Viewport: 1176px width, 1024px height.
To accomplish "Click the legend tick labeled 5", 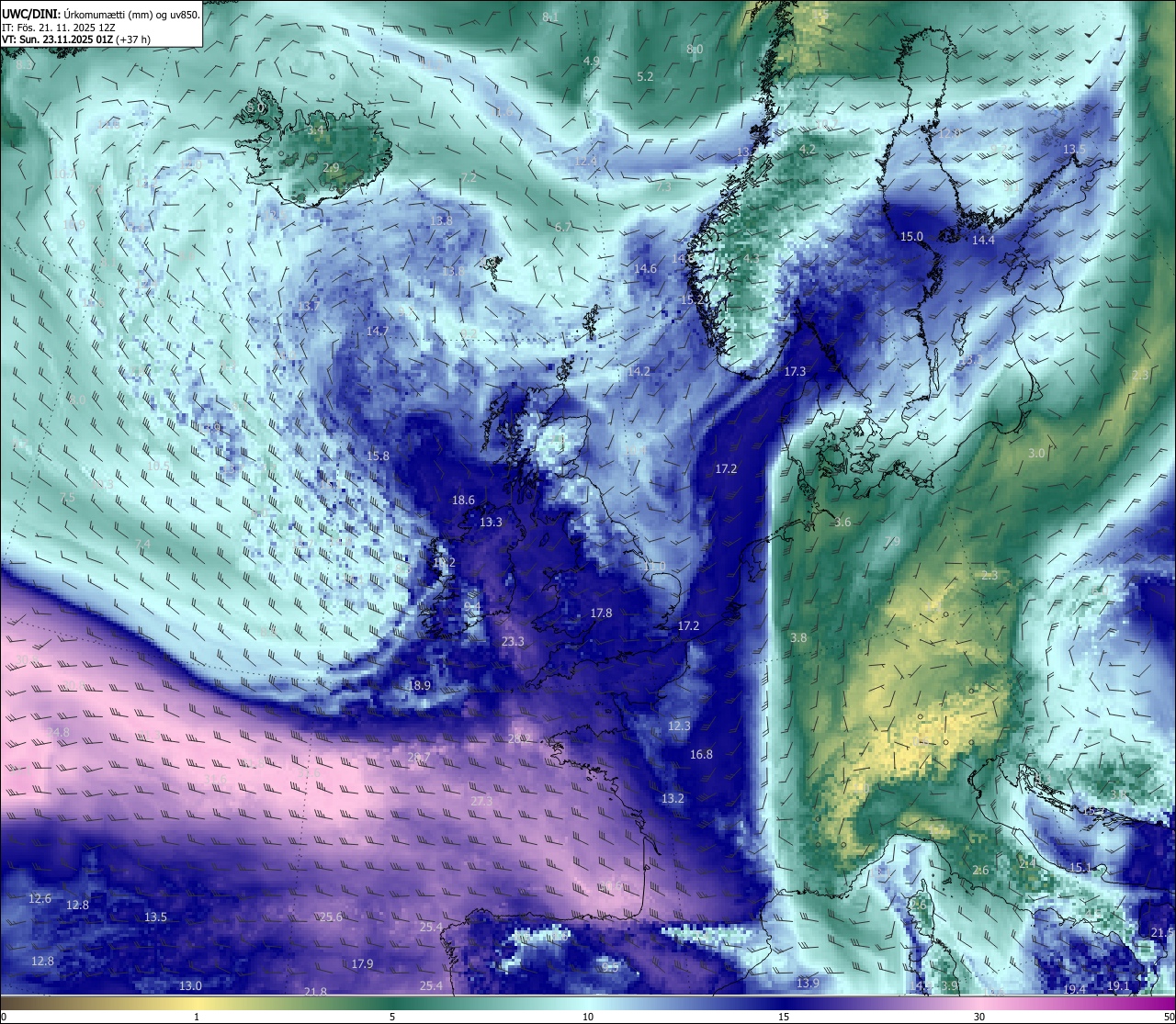I will pyautogui.click(x=392, y=1017).
